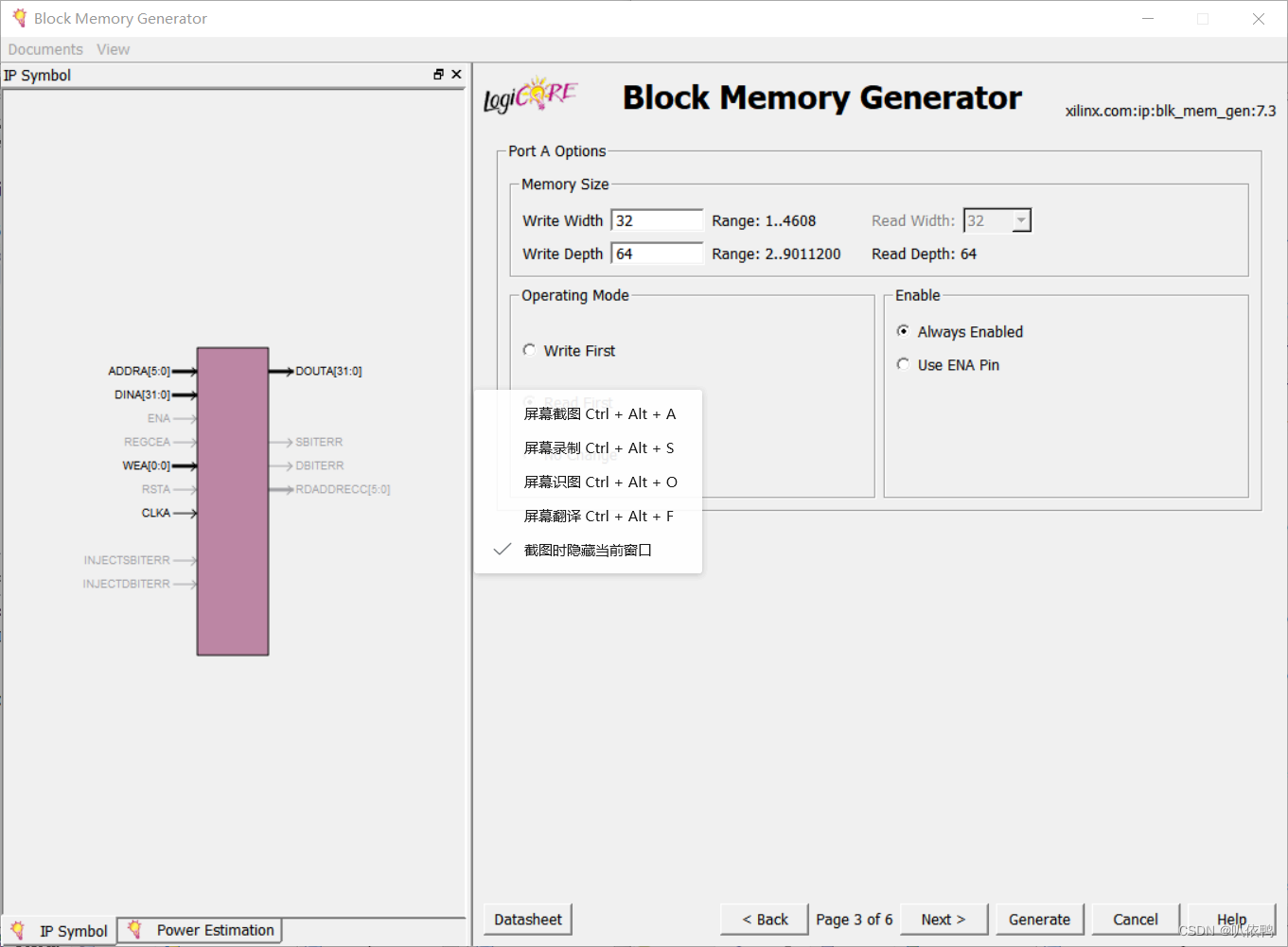Close the IP Symbol panel
Image resolution: width=1288 pixels, height=947 pixels.
456,74
